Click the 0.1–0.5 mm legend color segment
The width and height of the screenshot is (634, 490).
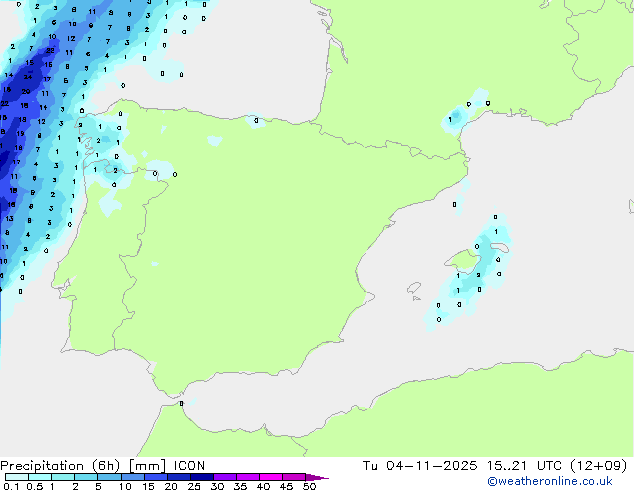point(17,477)
